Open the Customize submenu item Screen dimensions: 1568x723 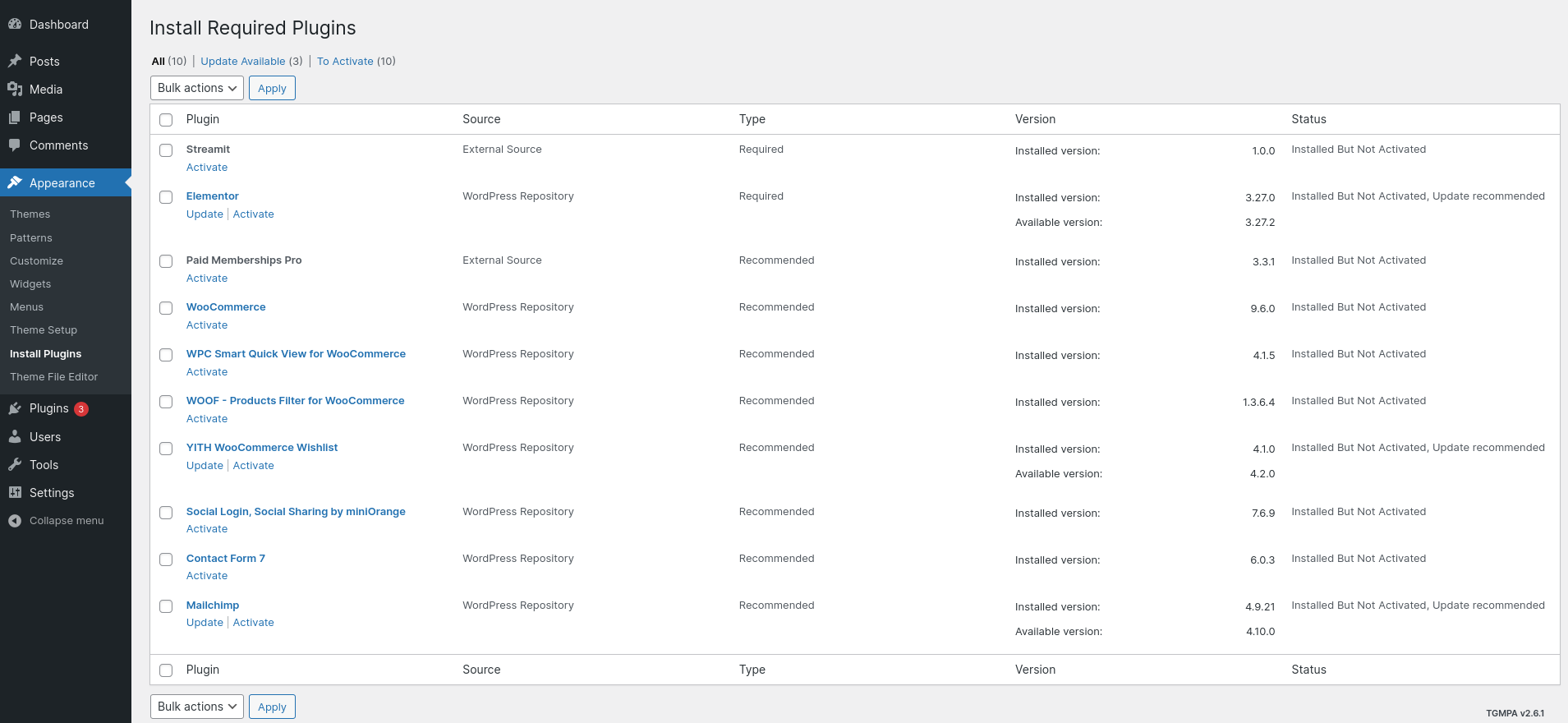[x=36, y=261]
